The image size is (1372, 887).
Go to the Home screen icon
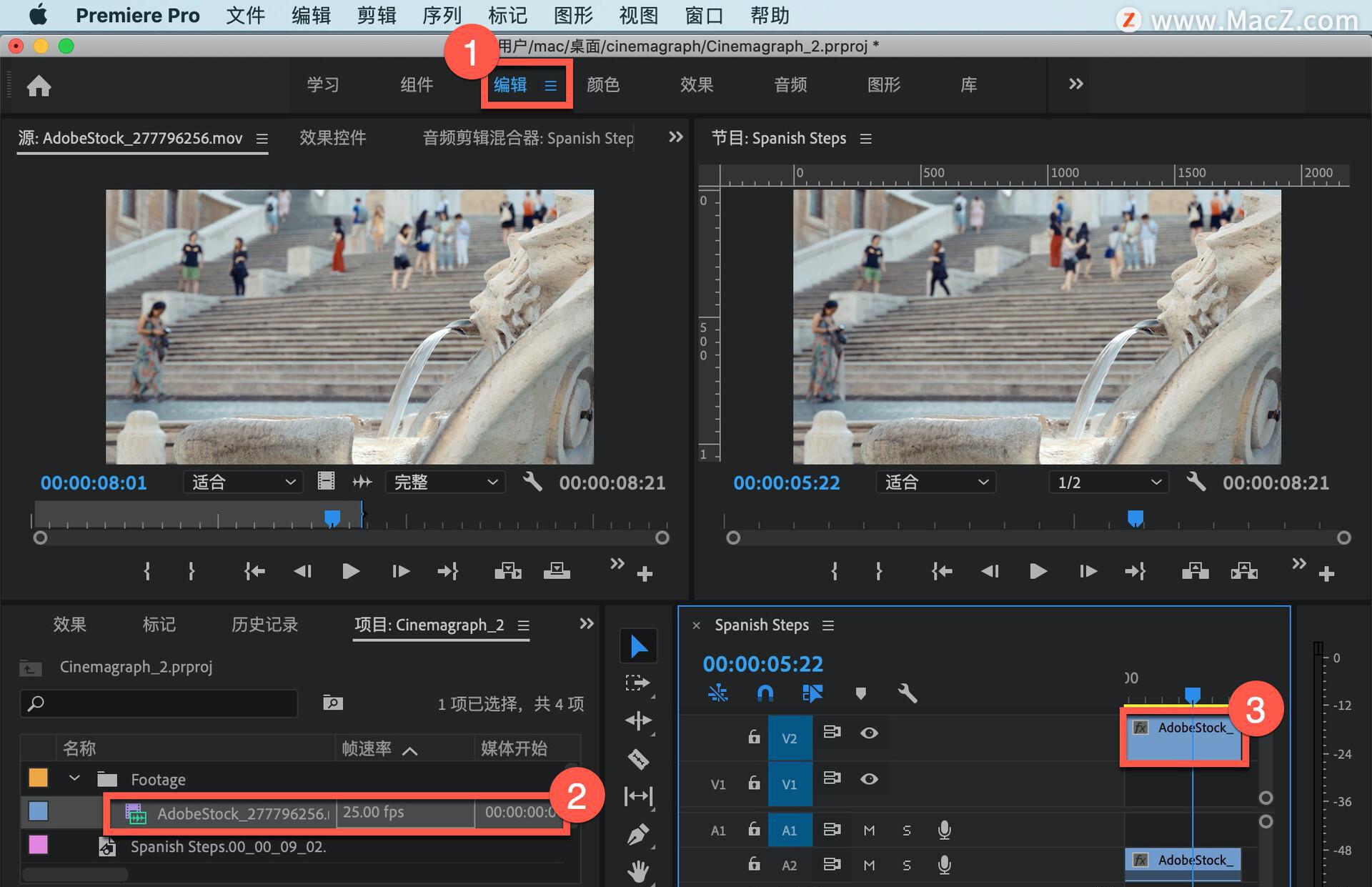click(39, 86)
